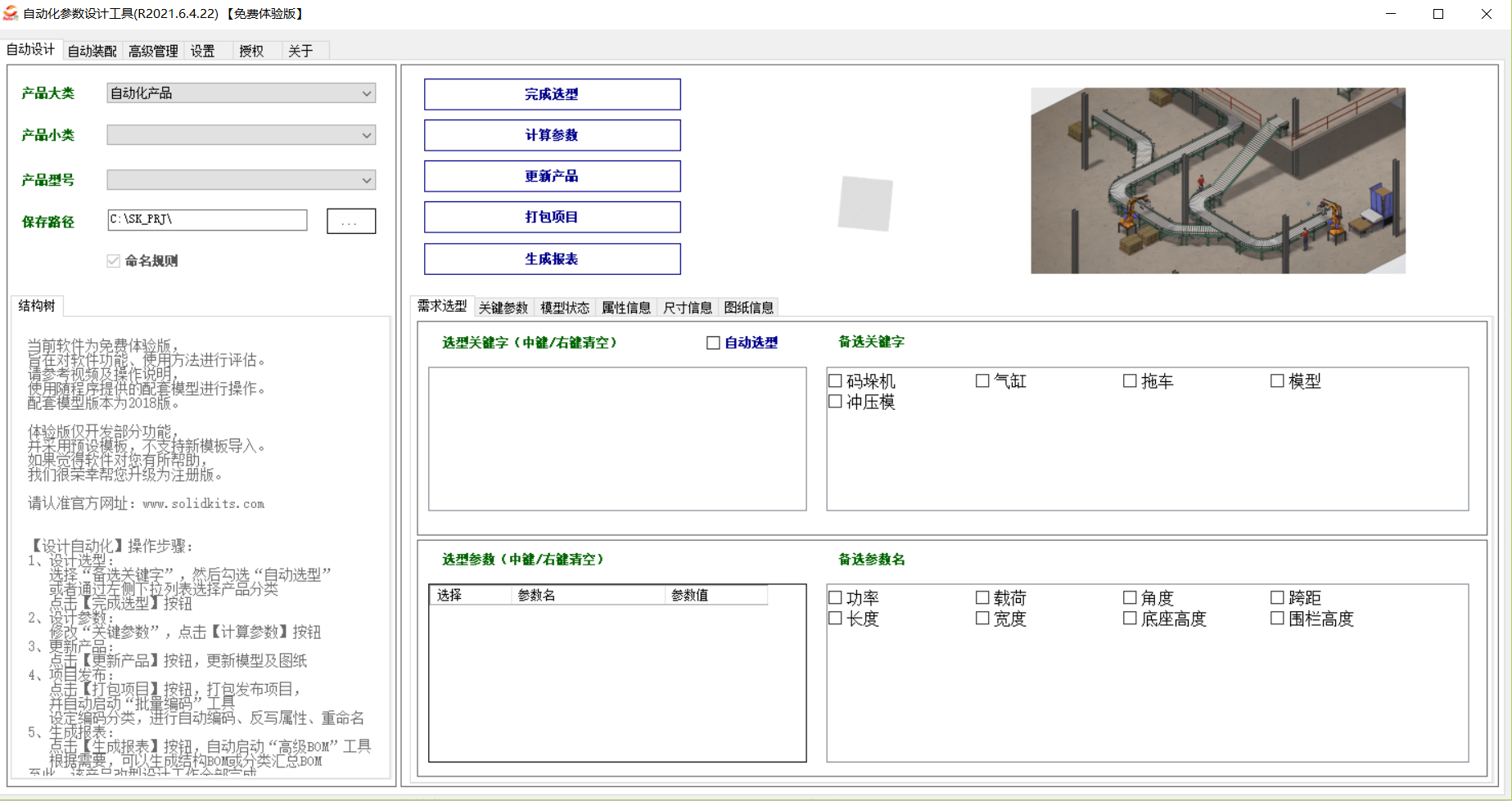This screenshot has height=801, width=1512.
Task: Check the 码垛机 keyword
Action: pyautogui.click(x=835, y=380)
